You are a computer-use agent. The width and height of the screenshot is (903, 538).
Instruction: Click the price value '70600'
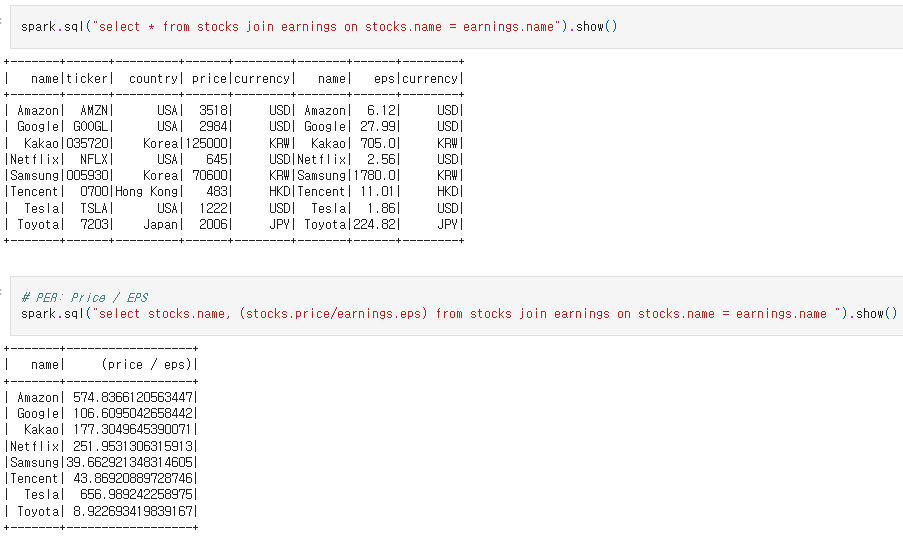[210, 176]
